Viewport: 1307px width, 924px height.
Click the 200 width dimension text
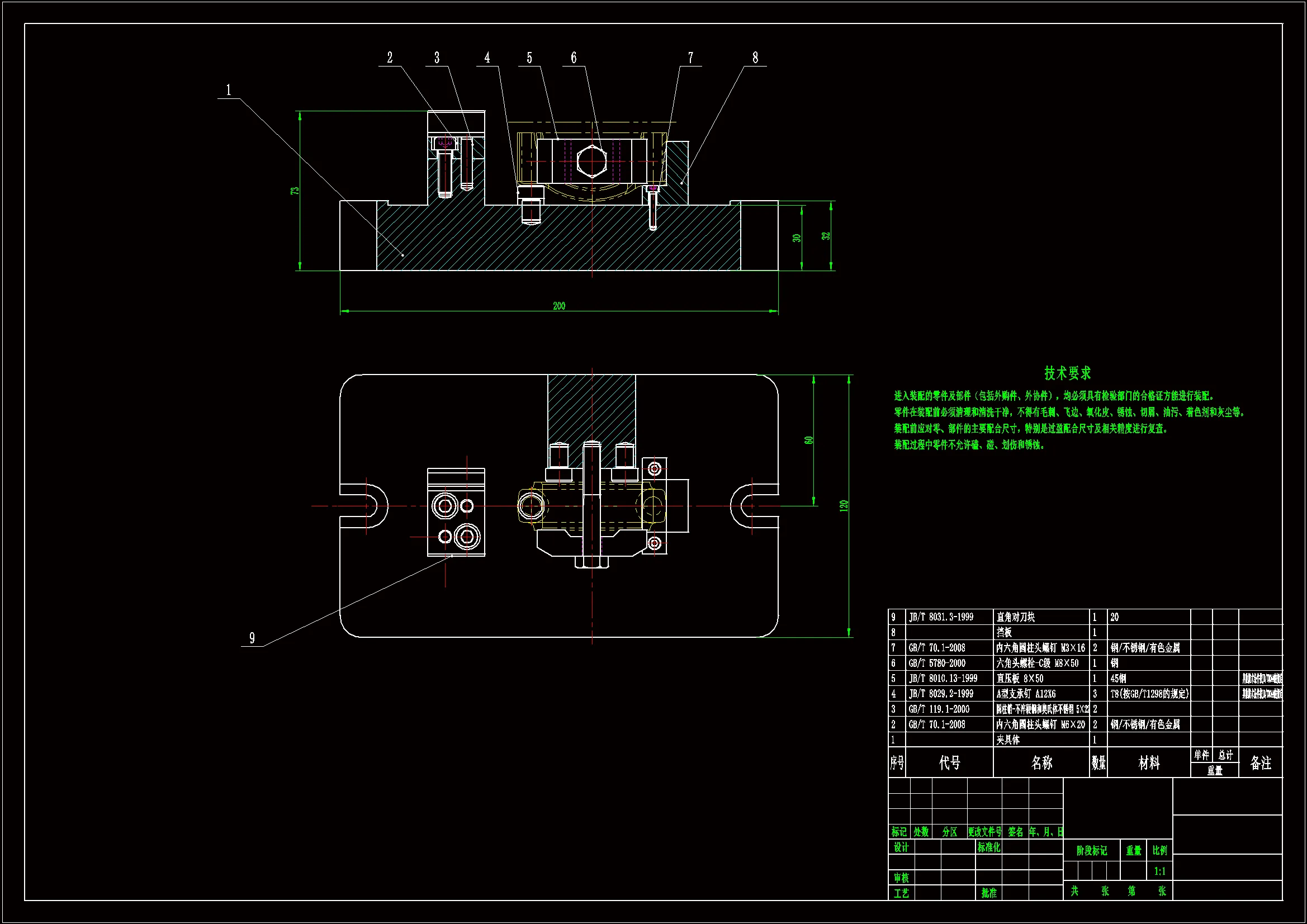tap(559, 306)
